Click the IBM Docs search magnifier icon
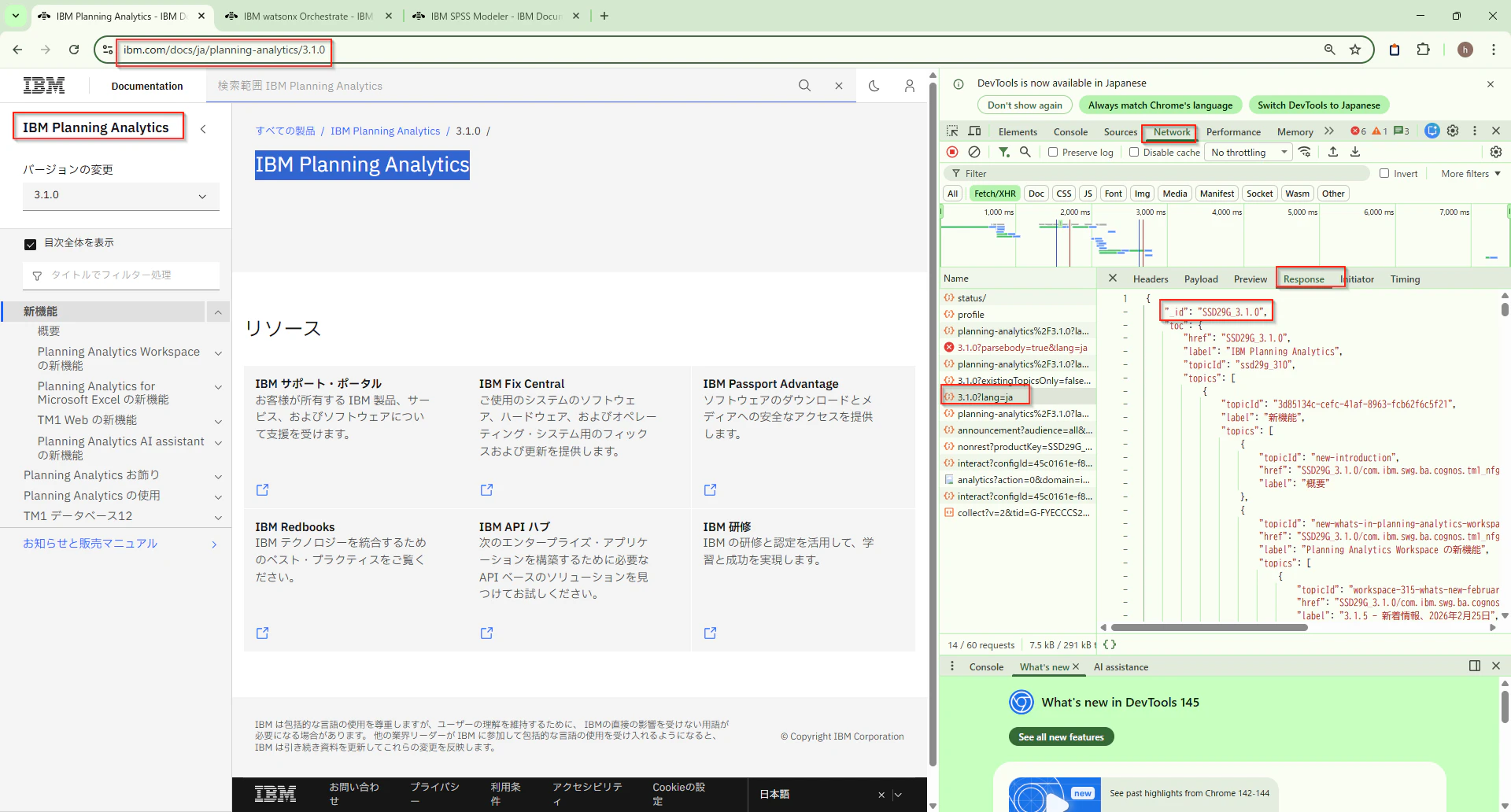This screenshot has width=1511, height=812. (804, 86)
